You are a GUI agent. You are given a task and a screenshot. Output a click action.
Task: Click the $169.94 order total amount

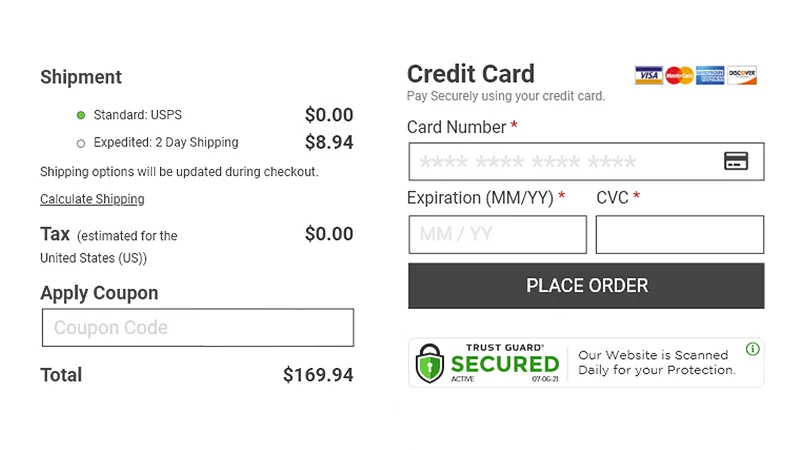318,376
